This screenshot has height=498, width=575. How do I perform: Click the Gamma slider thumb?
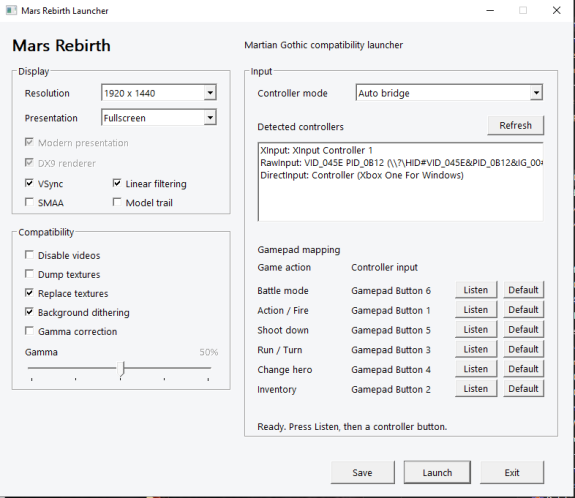pyautogui.click(x=121, y=369)
